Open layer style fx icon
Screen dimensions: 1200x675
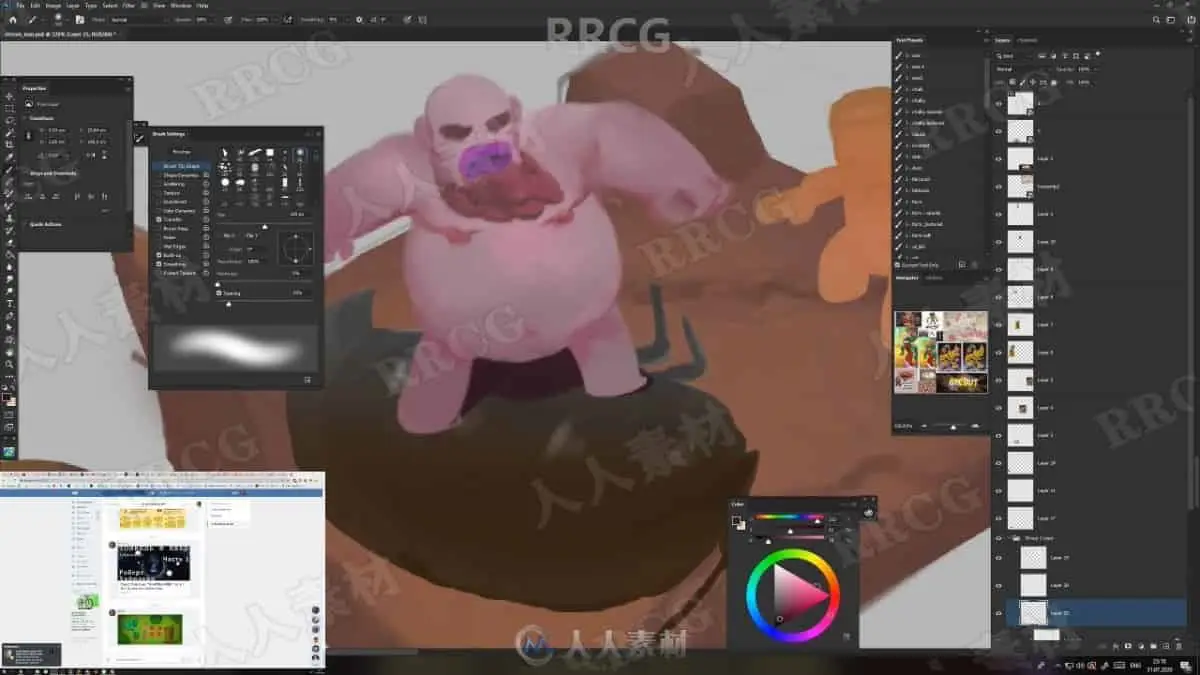[x=1116, y=646]
